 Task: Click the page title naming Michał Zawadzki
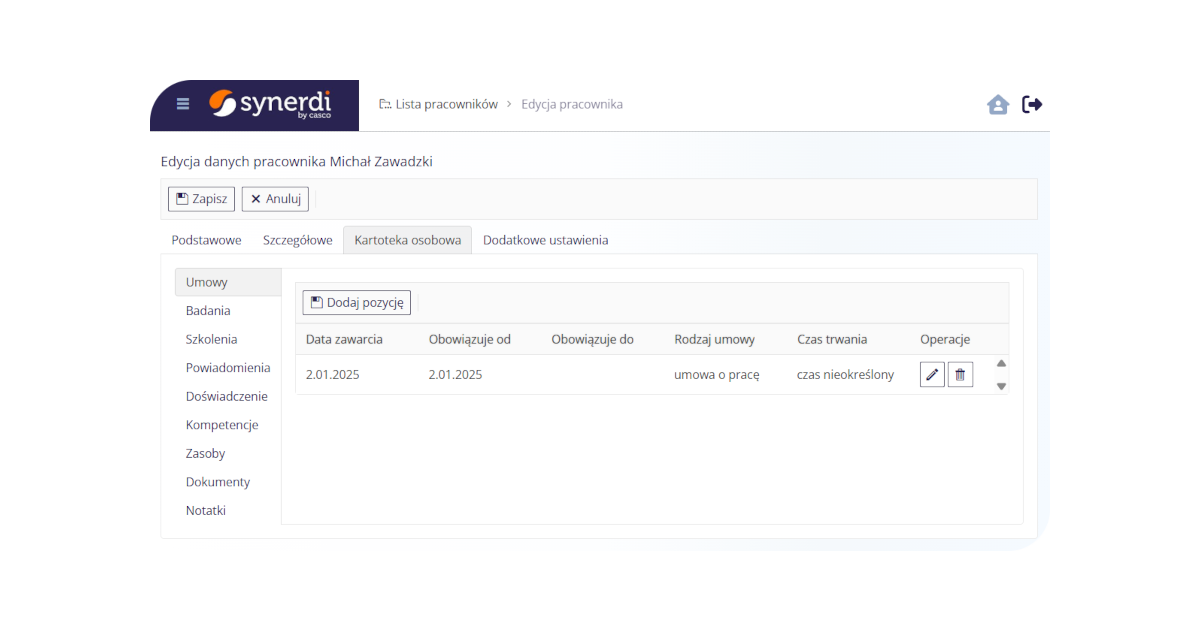click(x=297, y=161)
